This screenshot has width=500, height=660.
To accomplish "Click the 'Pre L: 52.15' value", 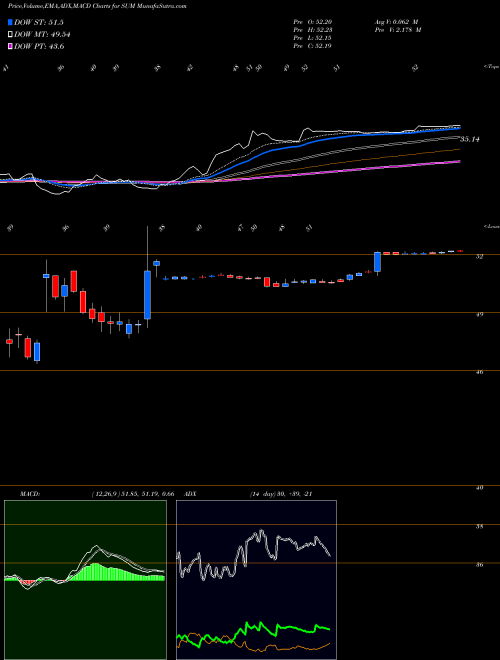I will coord(313,38).
